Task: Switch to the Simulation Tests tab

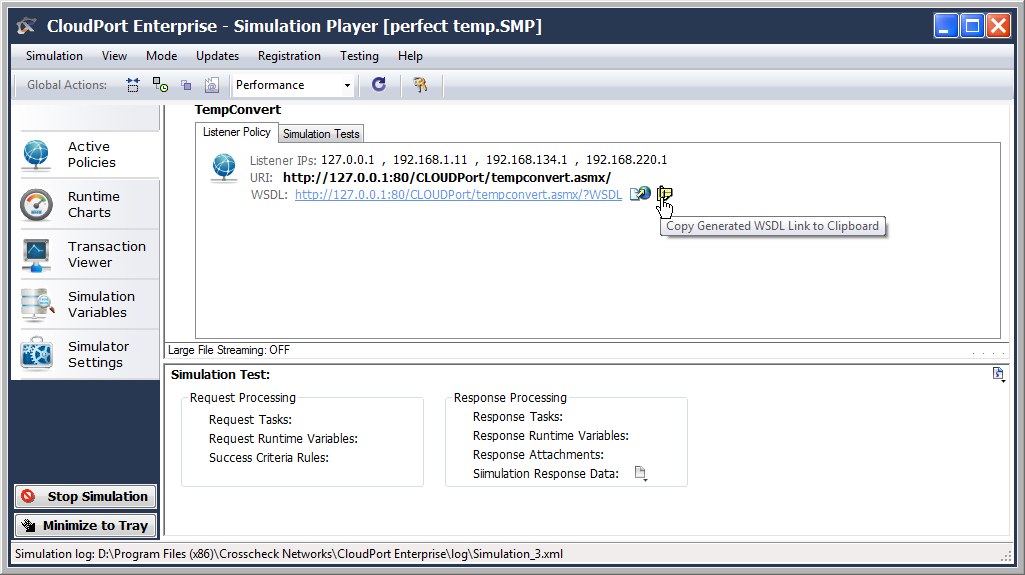Action: 321,134
